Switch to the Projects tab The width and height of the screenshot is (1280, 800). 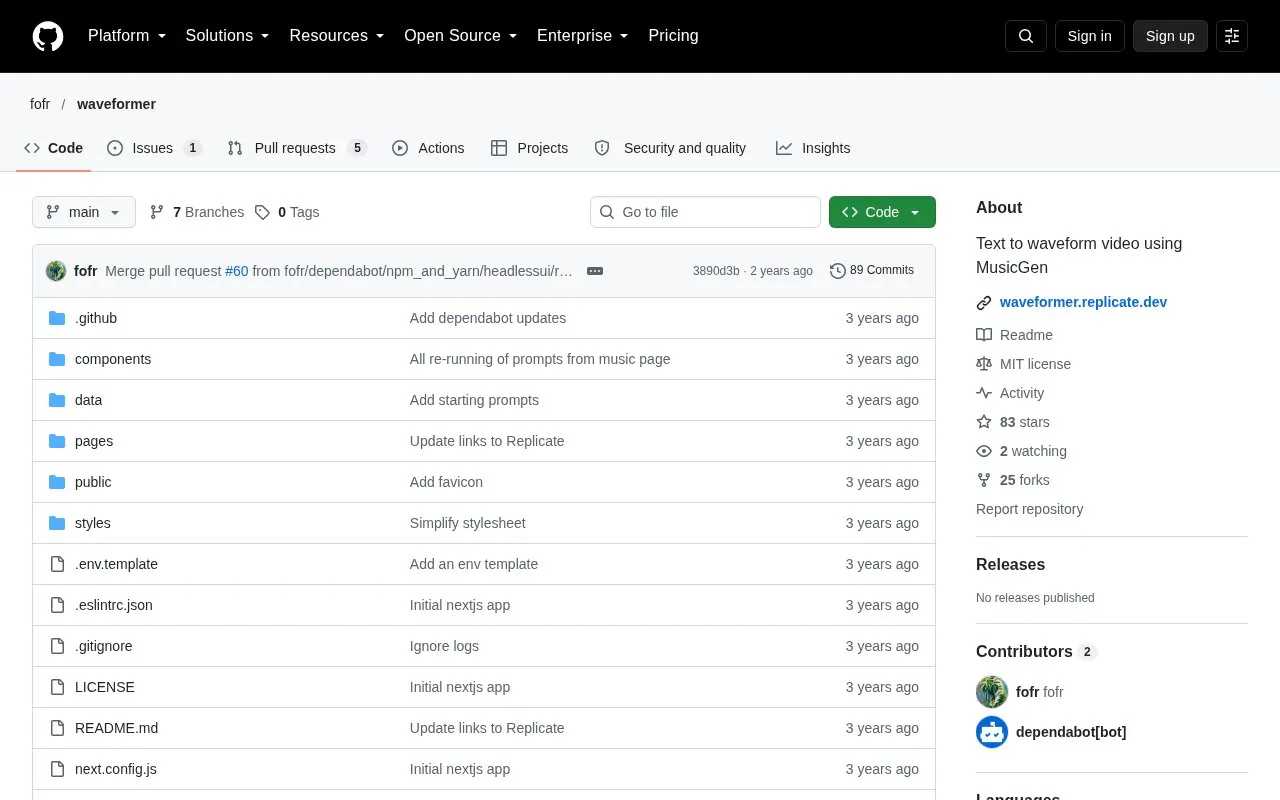point(530,148)
